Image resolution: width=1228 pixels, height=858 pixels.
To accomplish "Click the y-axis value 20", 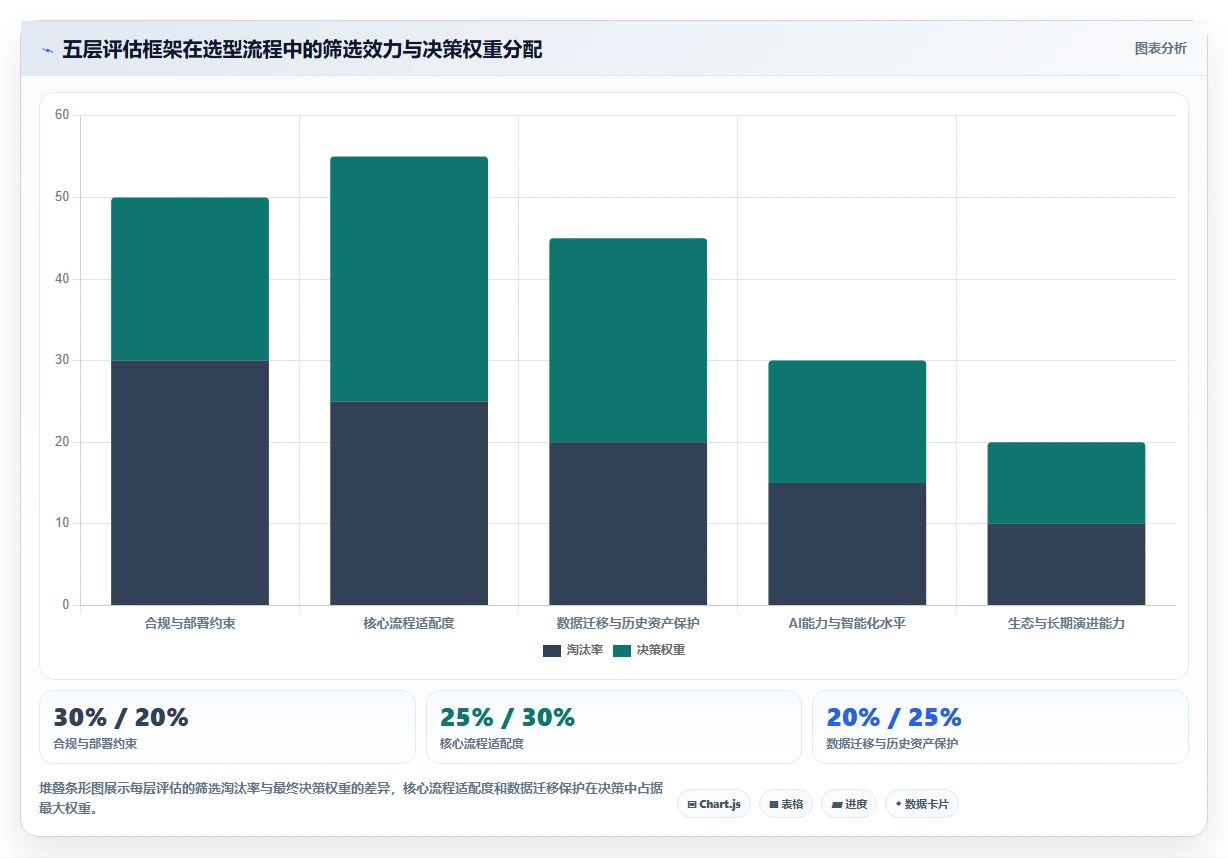I will pyautogui.click(x=62, y=442).
